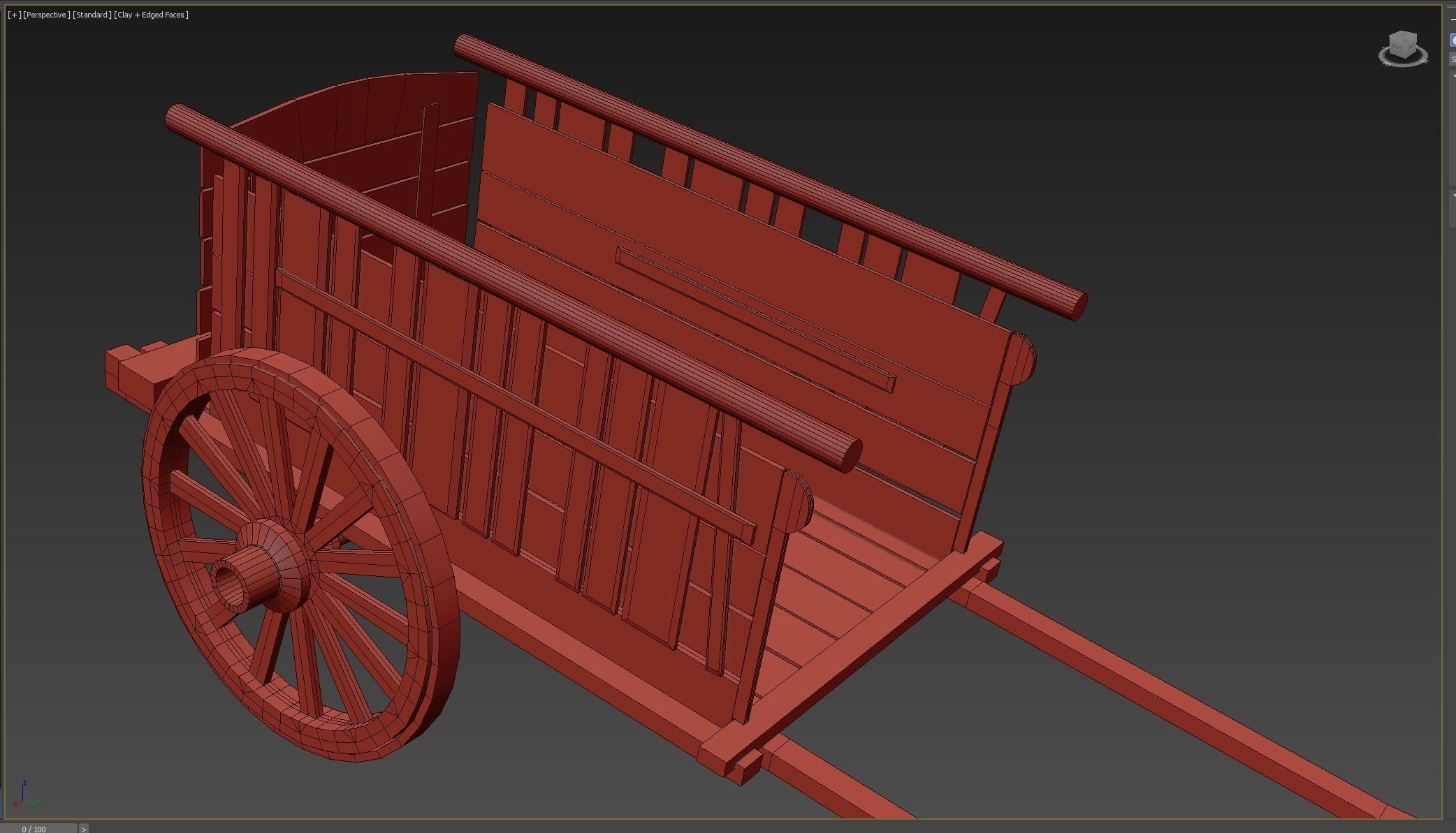The height and width of the screenshot is (833, 1456).
Task: Click the time slider showing 0 / 100
Action: click(38, 829)
